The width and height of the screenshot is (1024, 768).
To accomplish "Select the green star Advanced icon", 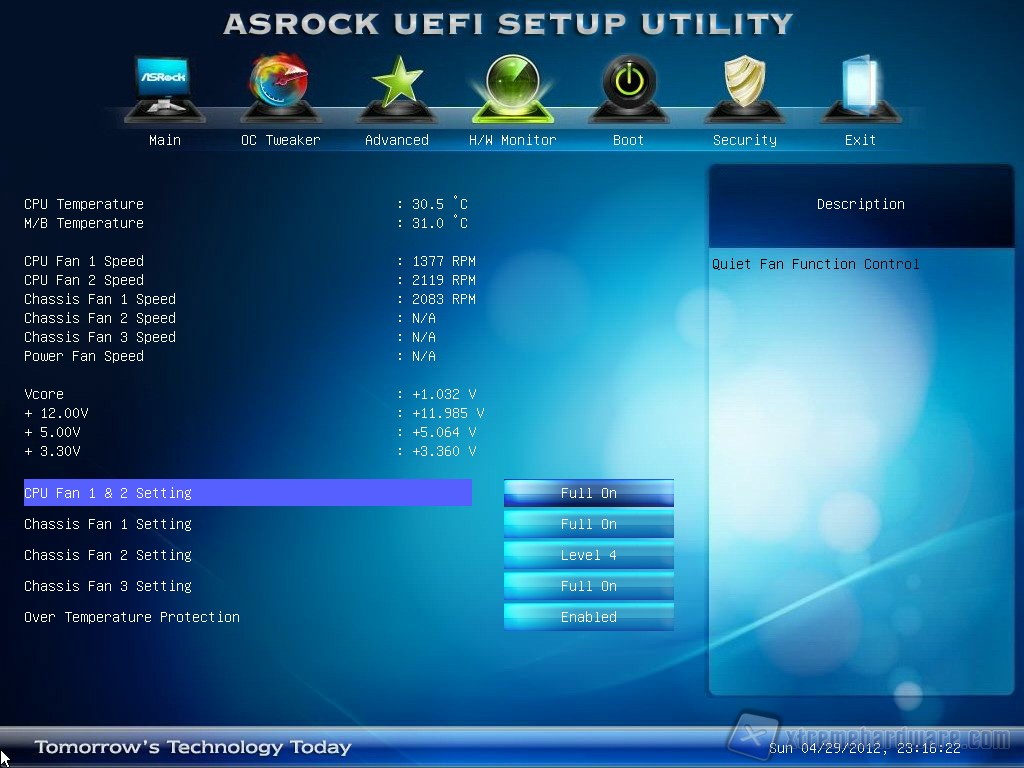I will [x=396, y=87].
